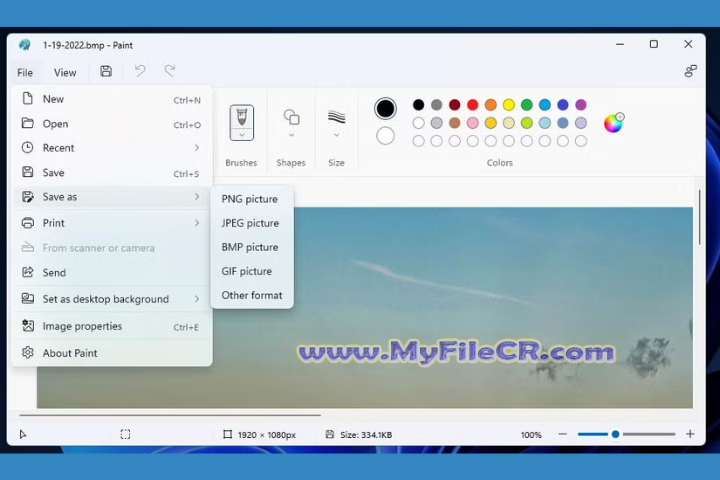
Task: Open Image properties menu entry
Action: click(x=113, y=326)
